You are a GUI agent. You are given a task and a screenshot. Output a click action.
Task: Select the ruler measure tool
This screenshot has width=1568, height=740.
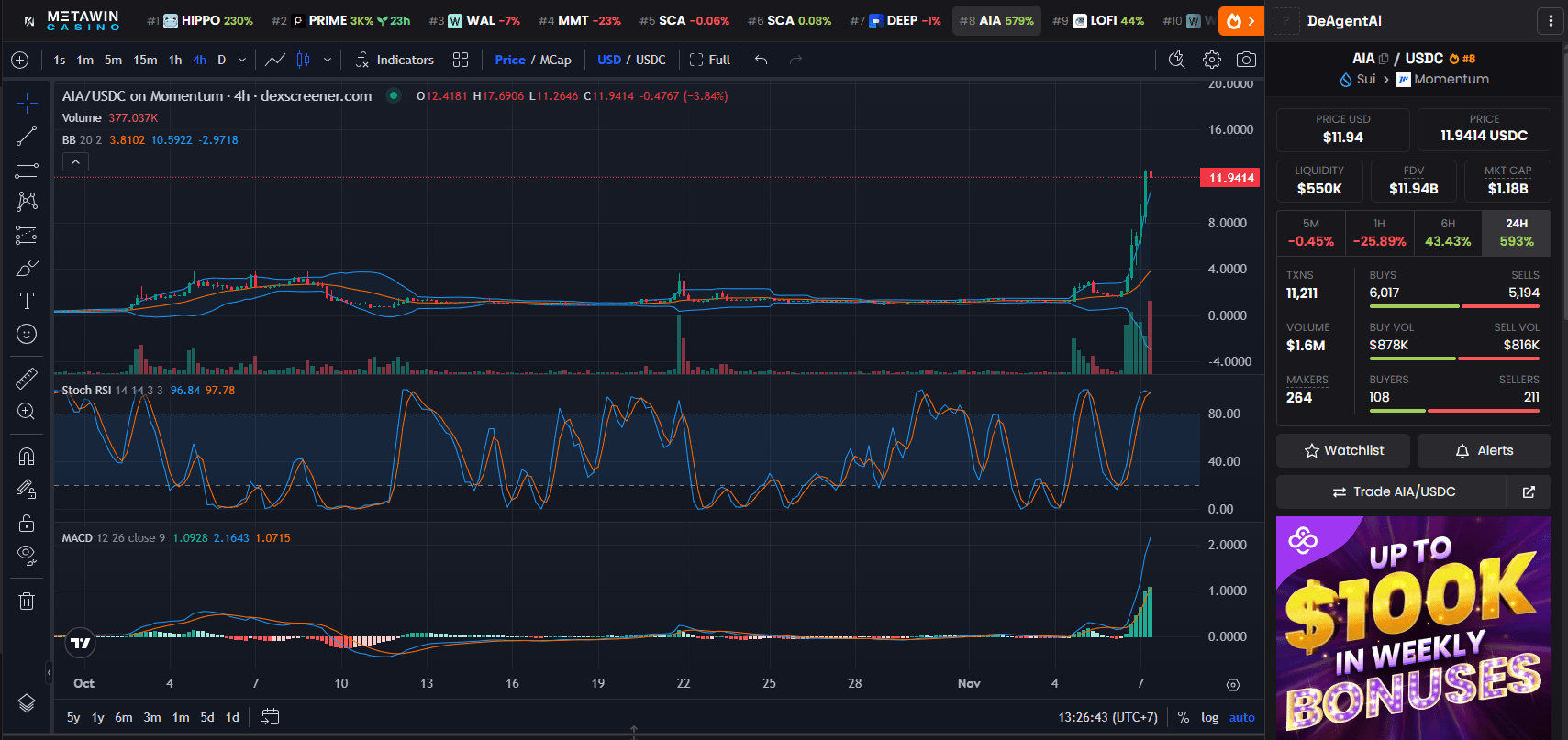point(27,378)
